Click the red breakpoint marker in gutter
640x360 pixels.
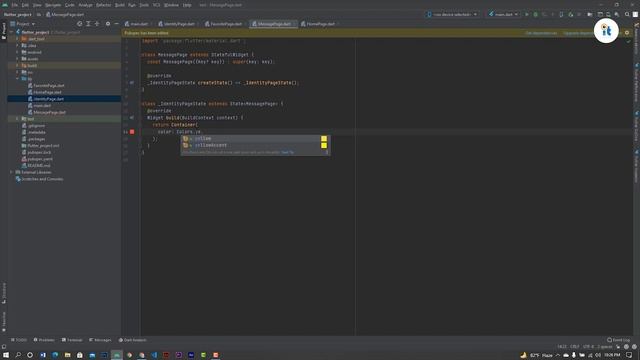(132, 132)
